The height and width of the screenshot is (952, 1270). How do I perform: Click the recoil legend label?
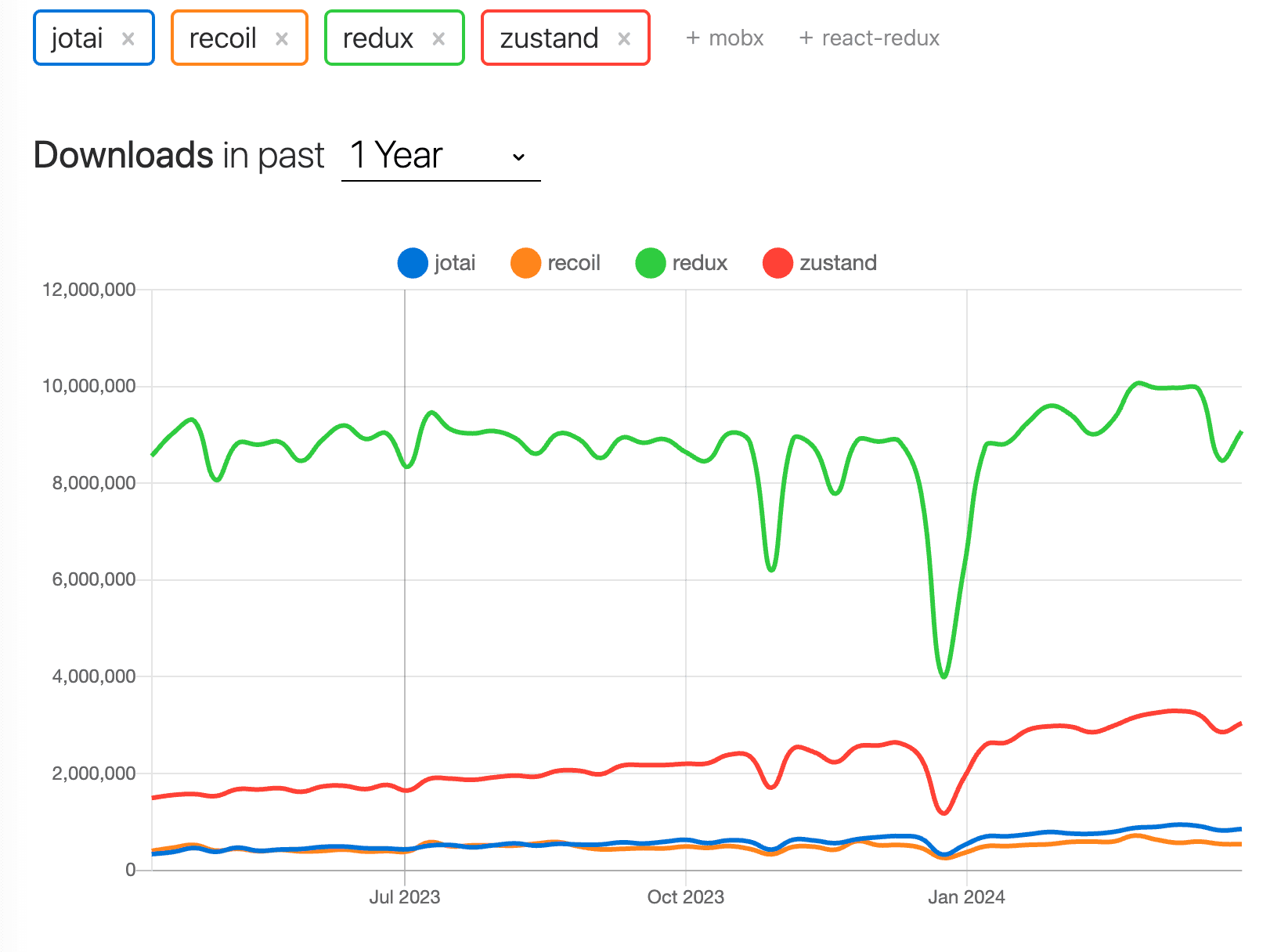coord(574,263)
